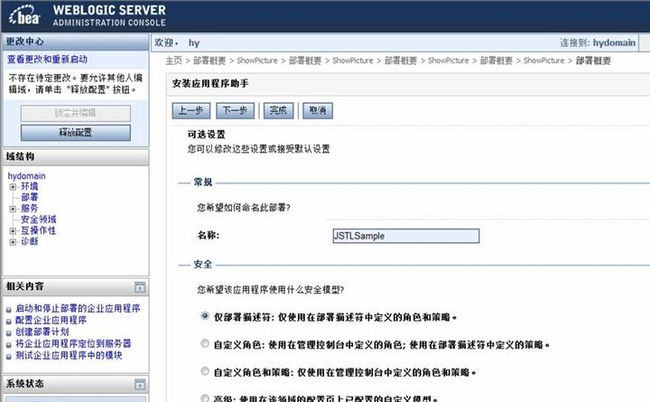Click the BEA logo icon

(x=25, y=16)
